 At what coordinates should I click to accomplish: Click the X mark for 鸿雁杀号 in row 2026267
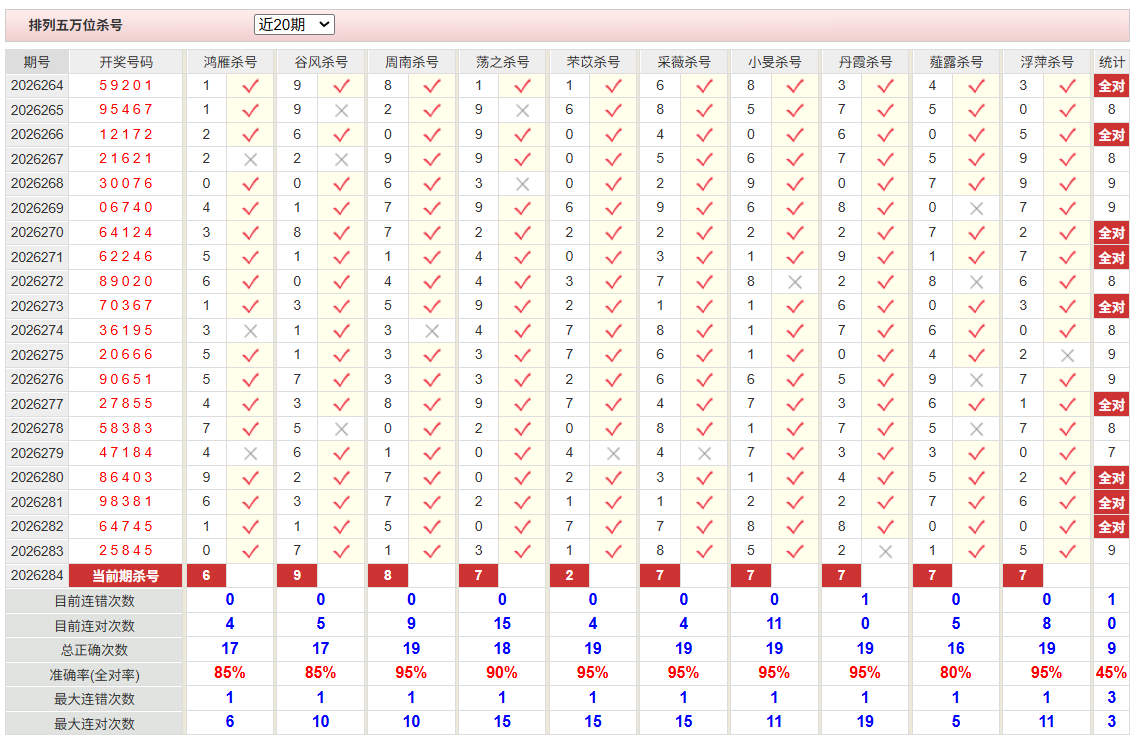click(x=251, y=159)
